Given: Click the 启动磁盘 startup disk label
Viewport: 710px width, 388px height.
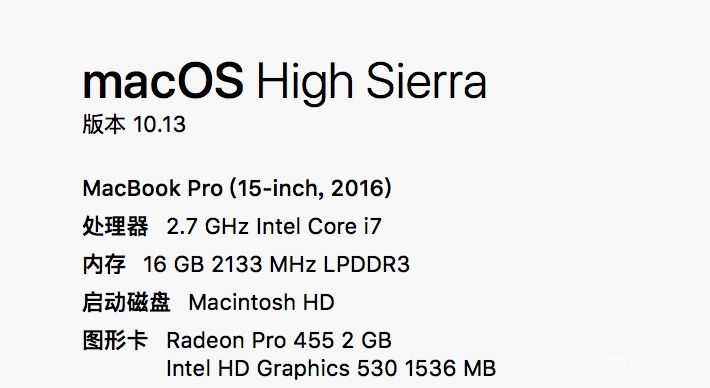Looking at the screenshot, I should 126,302.
